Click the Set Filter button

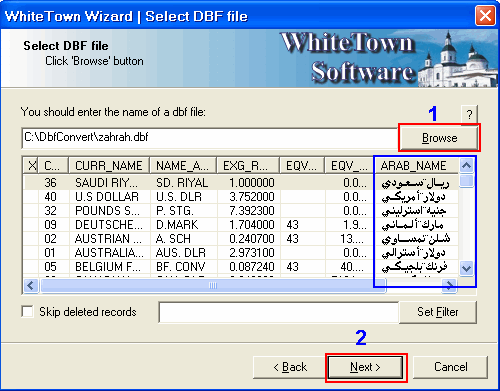(x=438, y=312)
